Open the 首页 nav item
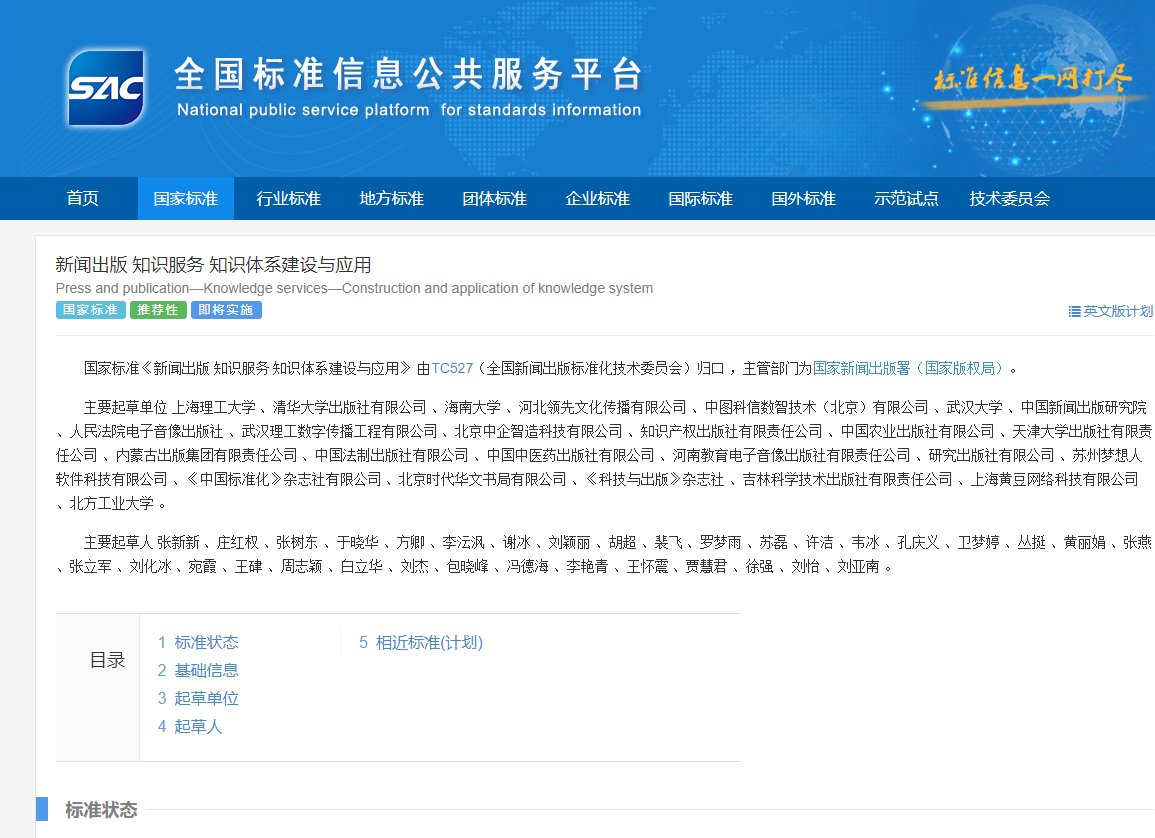 82,198
